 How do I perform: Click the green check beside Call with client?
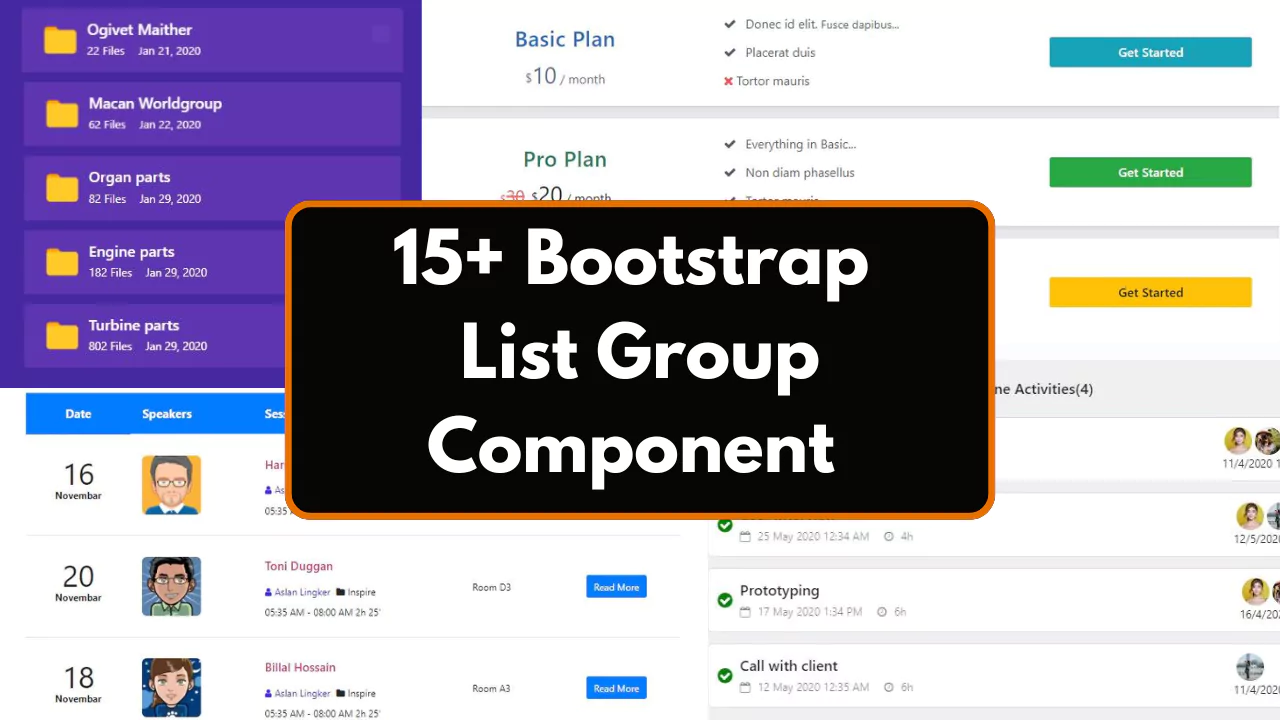click(725, 676)
